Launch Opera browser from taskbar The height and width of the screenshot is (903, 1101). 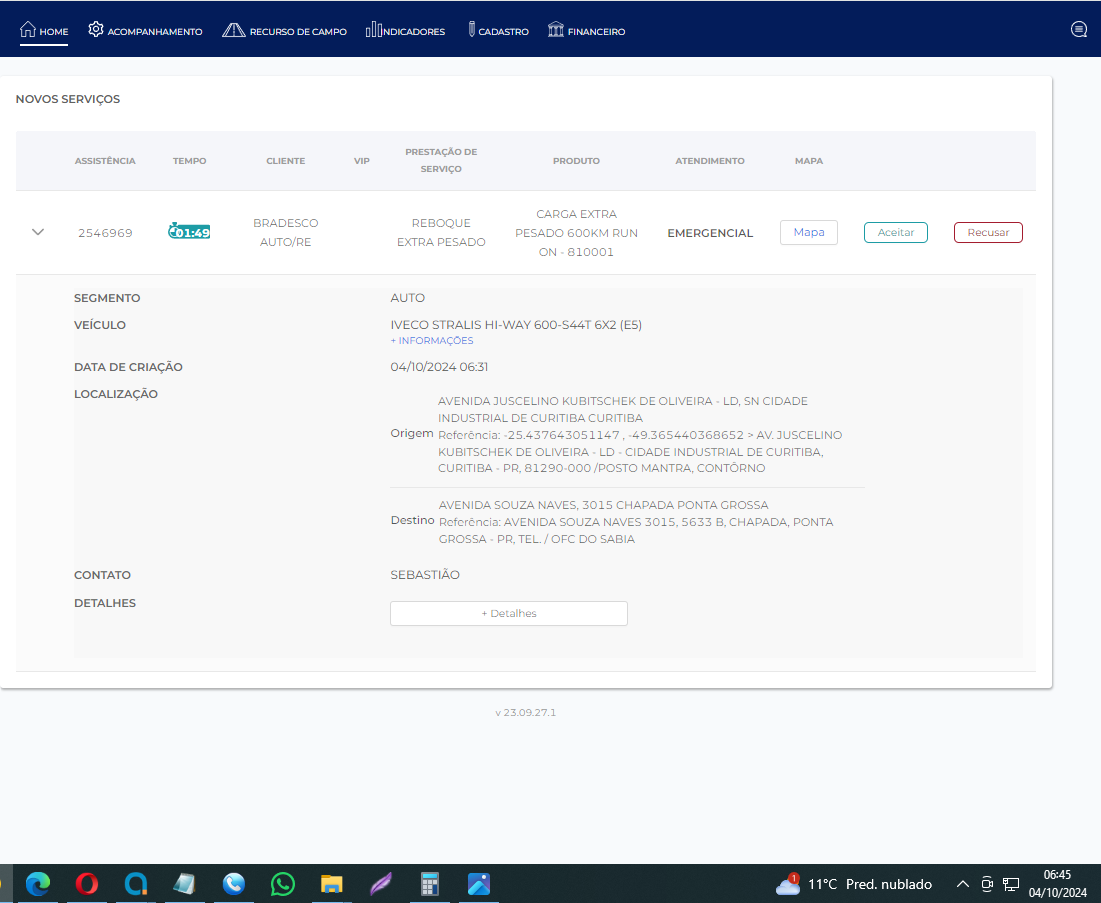pyautogui.click(x=87, y=884)
